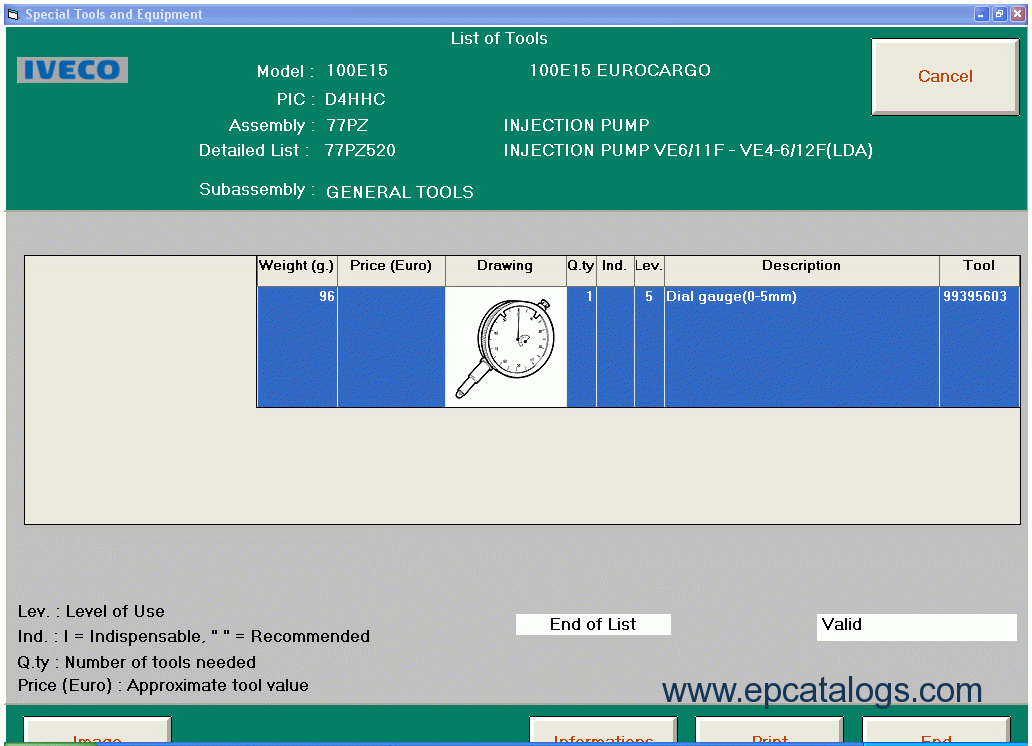
Task: Restore down the Special Tools window
Action: click(999, 14)
